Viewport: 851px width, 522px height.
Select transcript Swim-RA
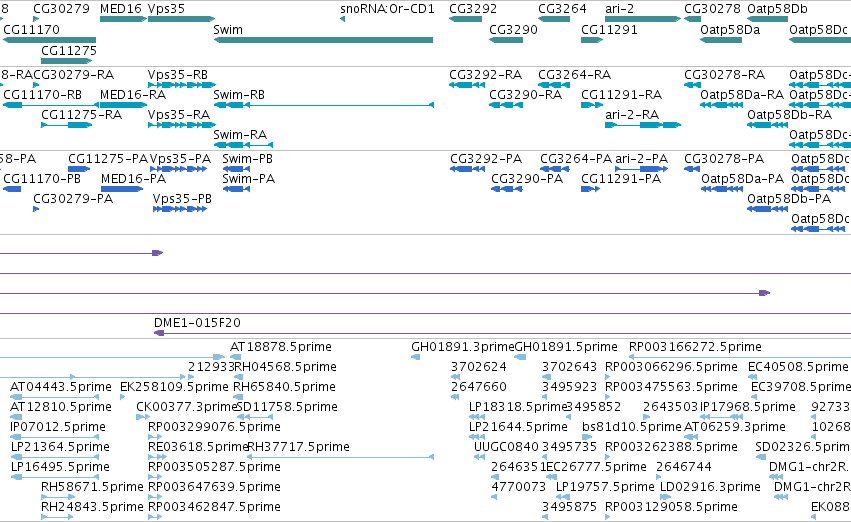tap(243, 145)
